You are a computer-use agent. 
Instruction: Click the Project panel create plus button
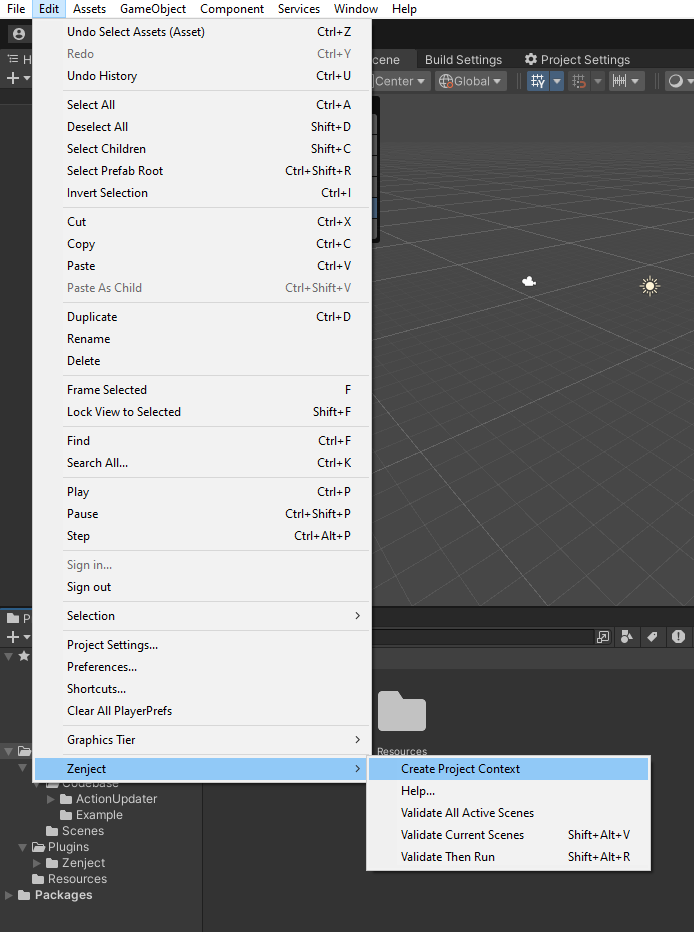coord(17,637)
